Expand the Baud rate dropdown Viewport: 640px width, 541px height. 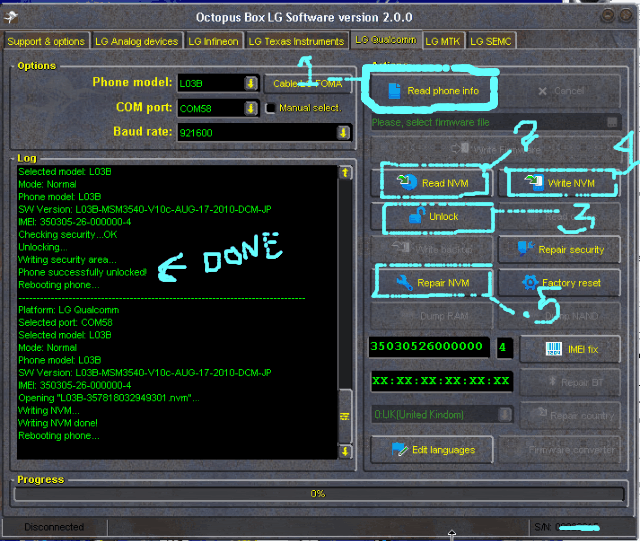343,132
